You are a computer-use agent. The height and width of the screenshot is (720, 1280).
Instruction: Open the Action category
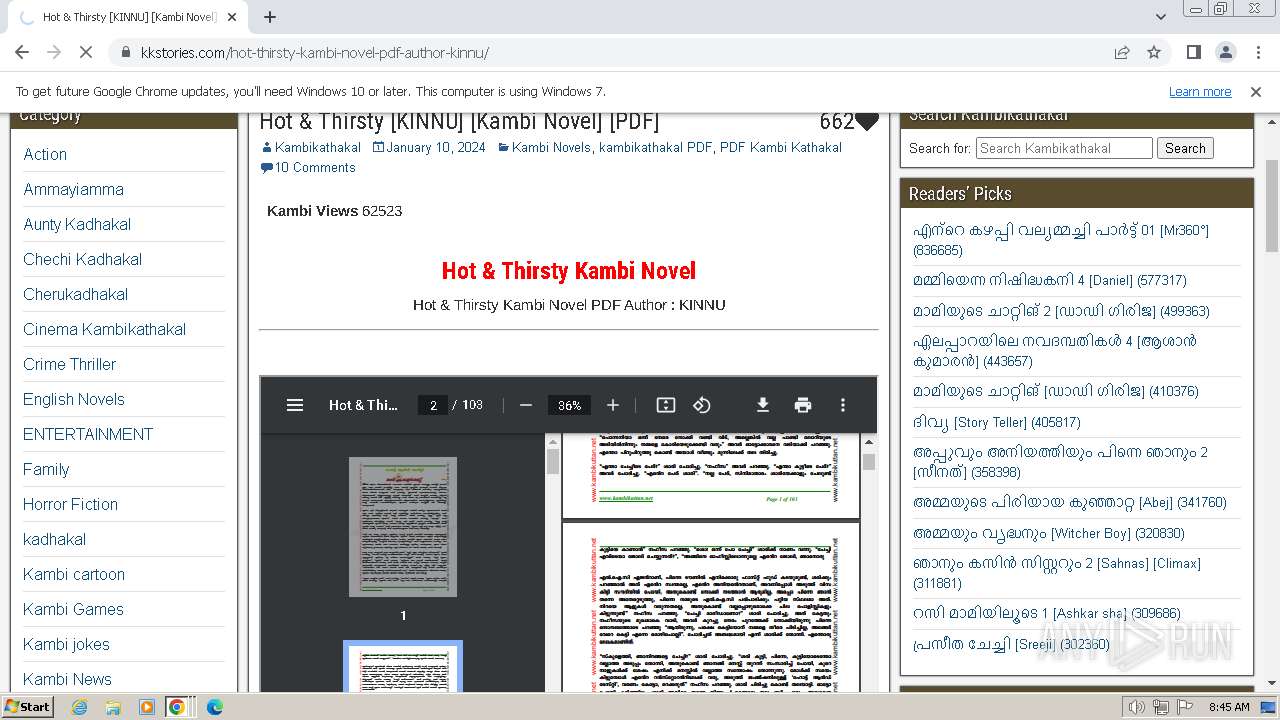(x=45, y=154)
